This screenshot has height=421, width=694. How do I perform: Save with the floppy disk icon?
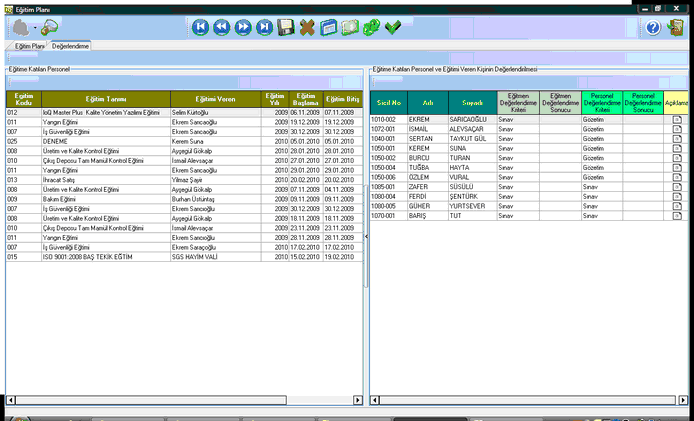pos(285,27)
